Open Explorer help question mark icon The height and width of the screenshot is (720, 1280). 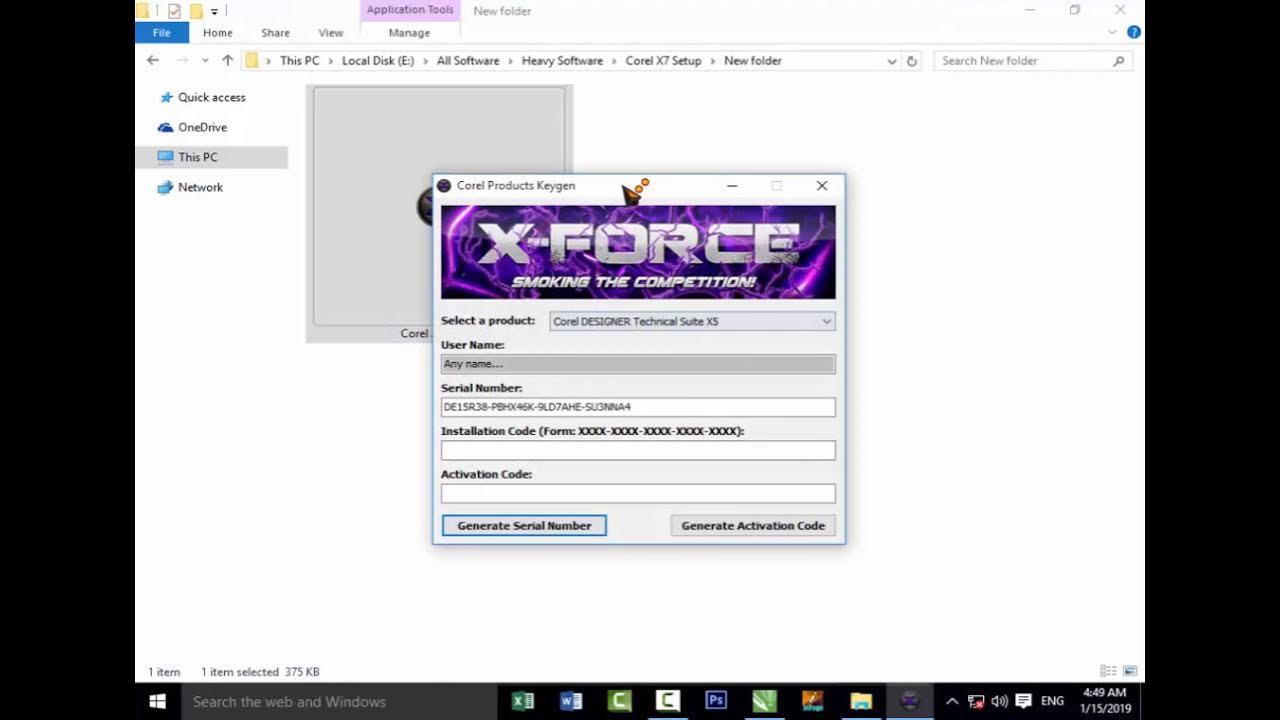click(x=1133, y=33)
